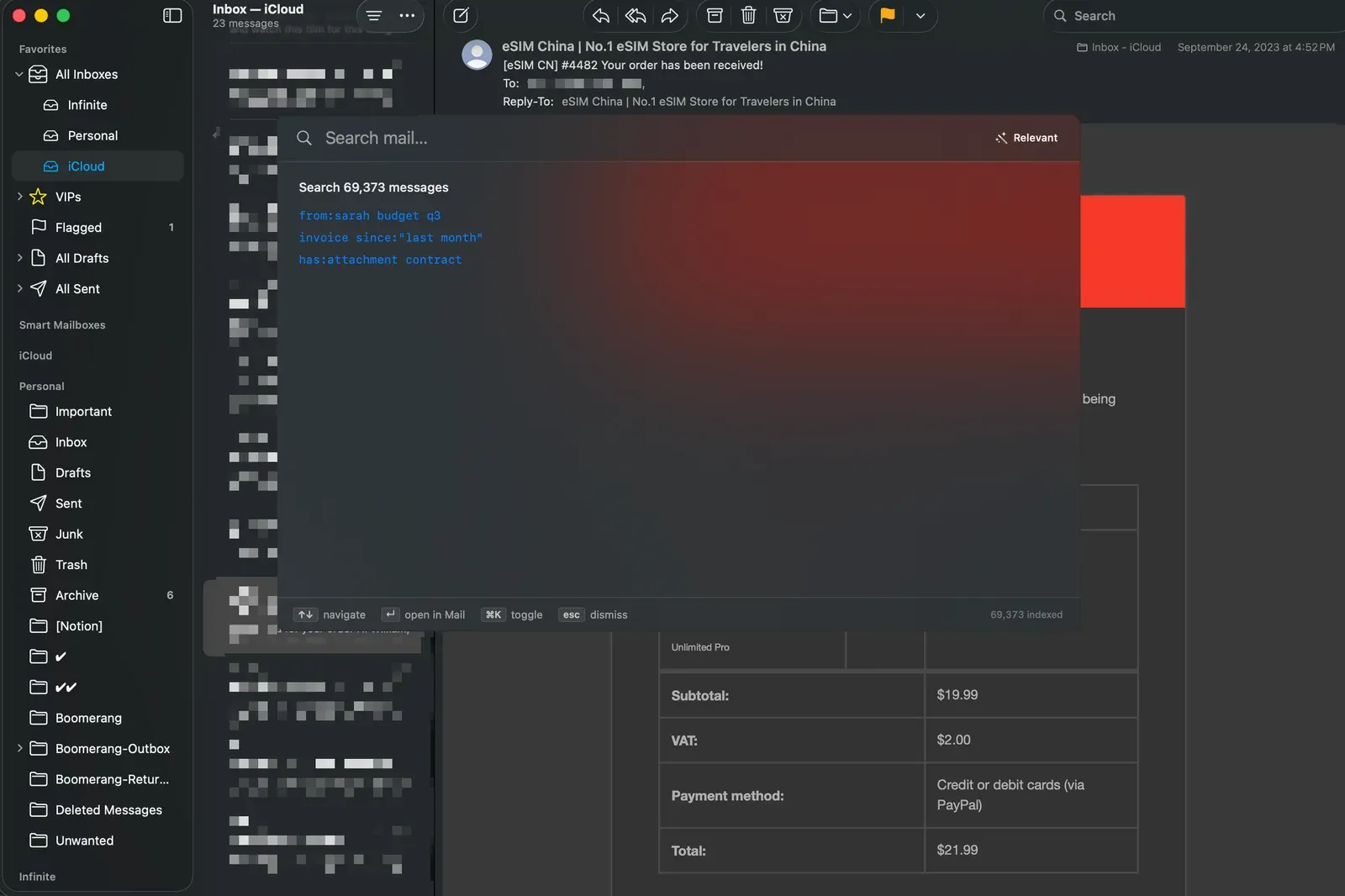
Task: Open the [Notion] folder
Action: (98, 626)
